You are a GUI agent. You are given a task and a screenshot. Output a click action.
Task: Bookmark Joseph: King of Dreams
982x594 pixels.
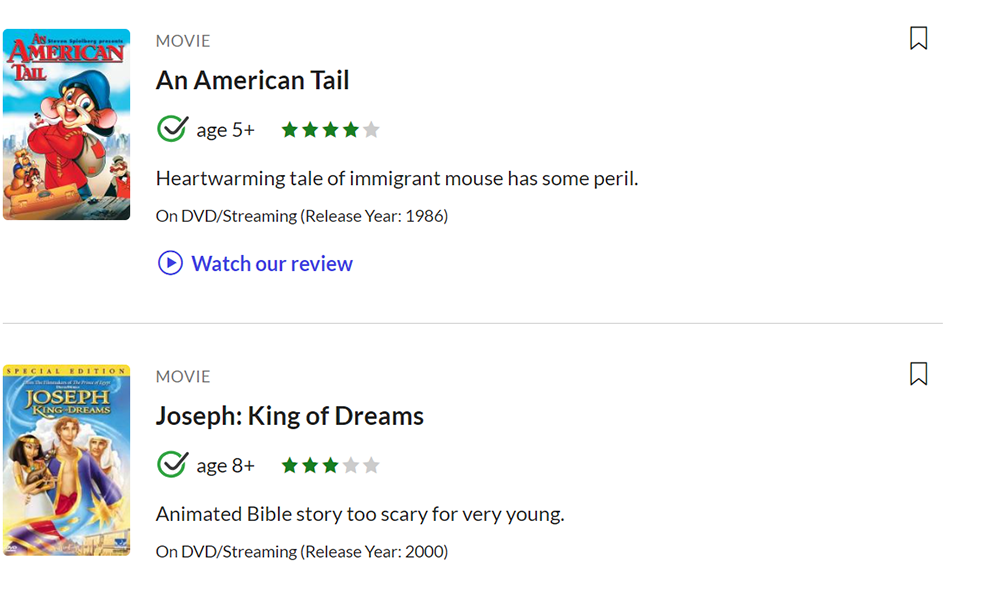(918, 373)
